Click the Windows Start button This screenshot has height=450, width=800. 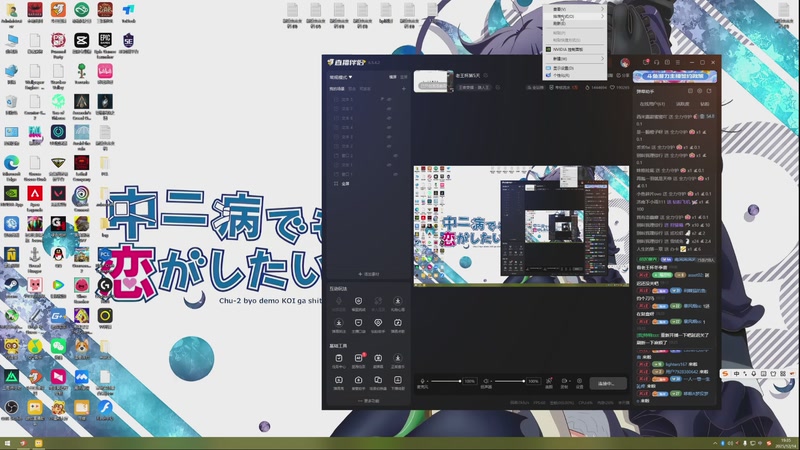coord(7,443)
